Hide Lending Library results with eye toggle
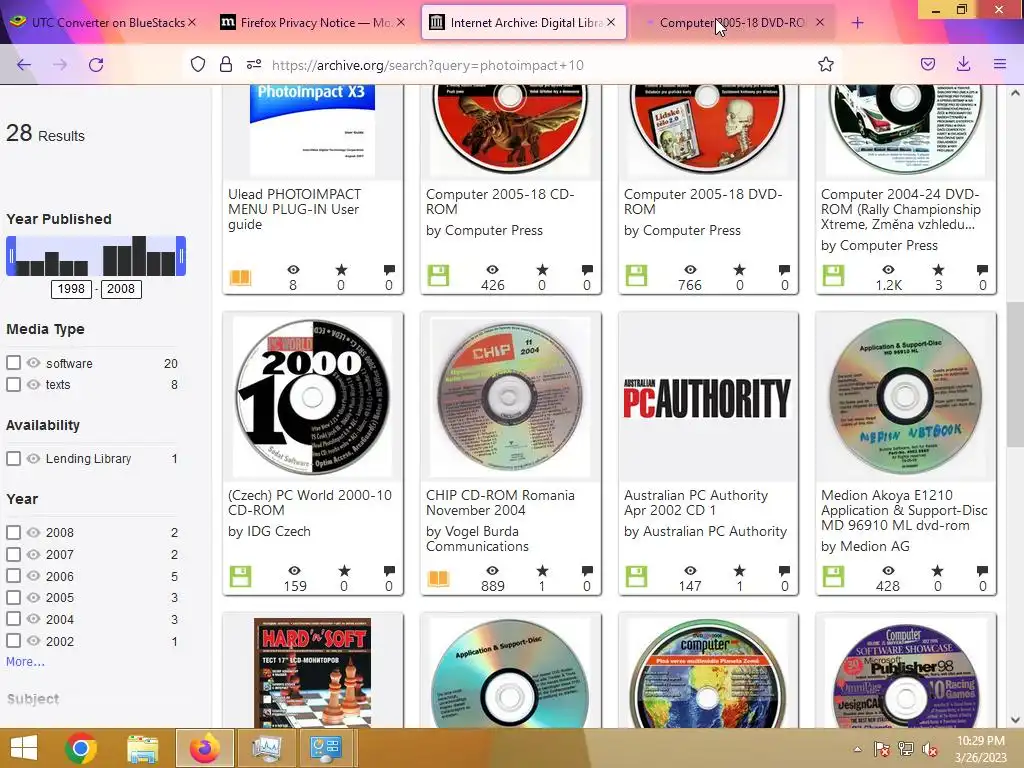This screenshot has width=1024, height=768. (33, 458)
